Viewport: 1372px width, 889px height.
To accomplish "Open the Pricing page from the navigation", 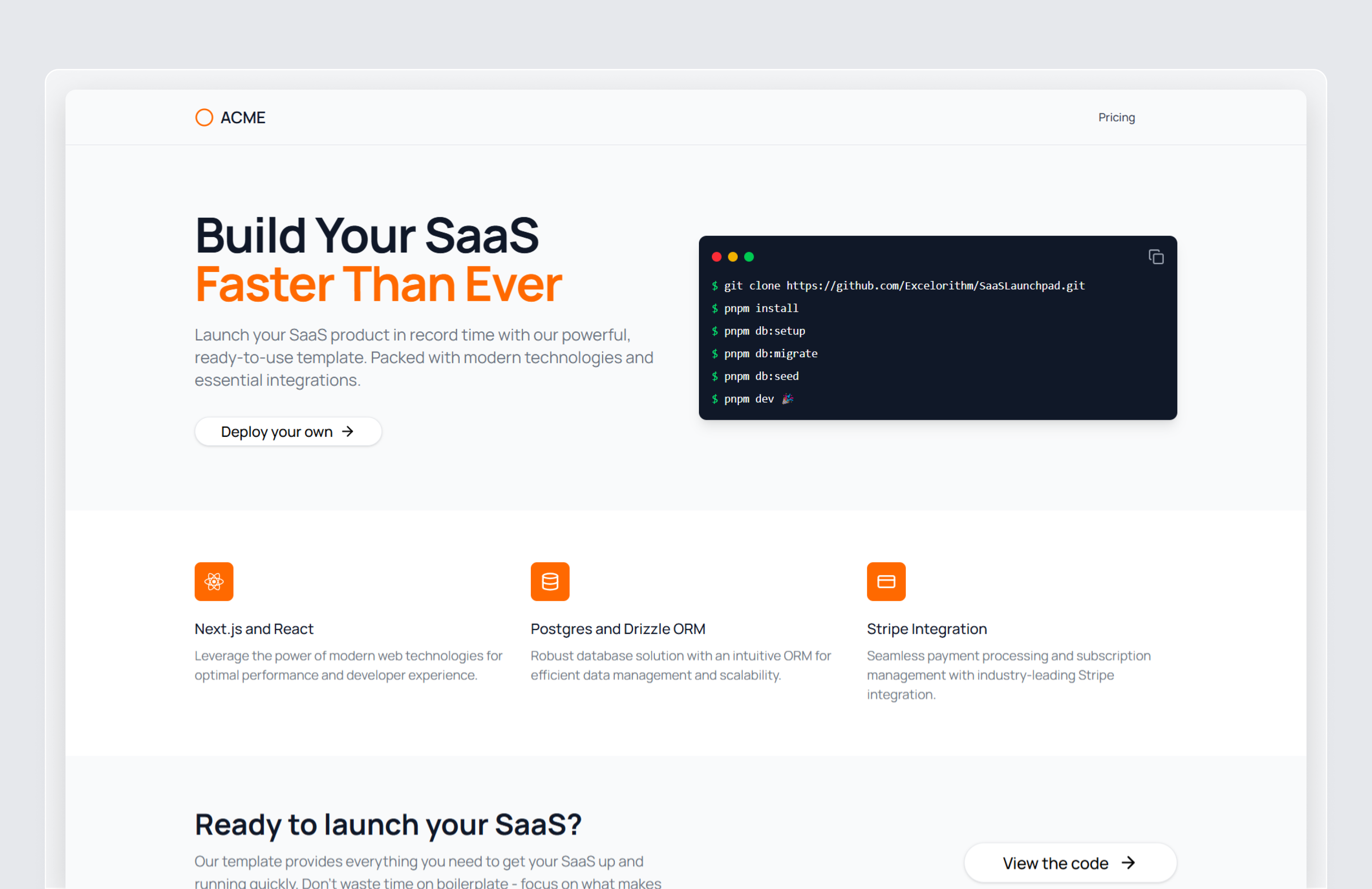I will coord(1116,117).
